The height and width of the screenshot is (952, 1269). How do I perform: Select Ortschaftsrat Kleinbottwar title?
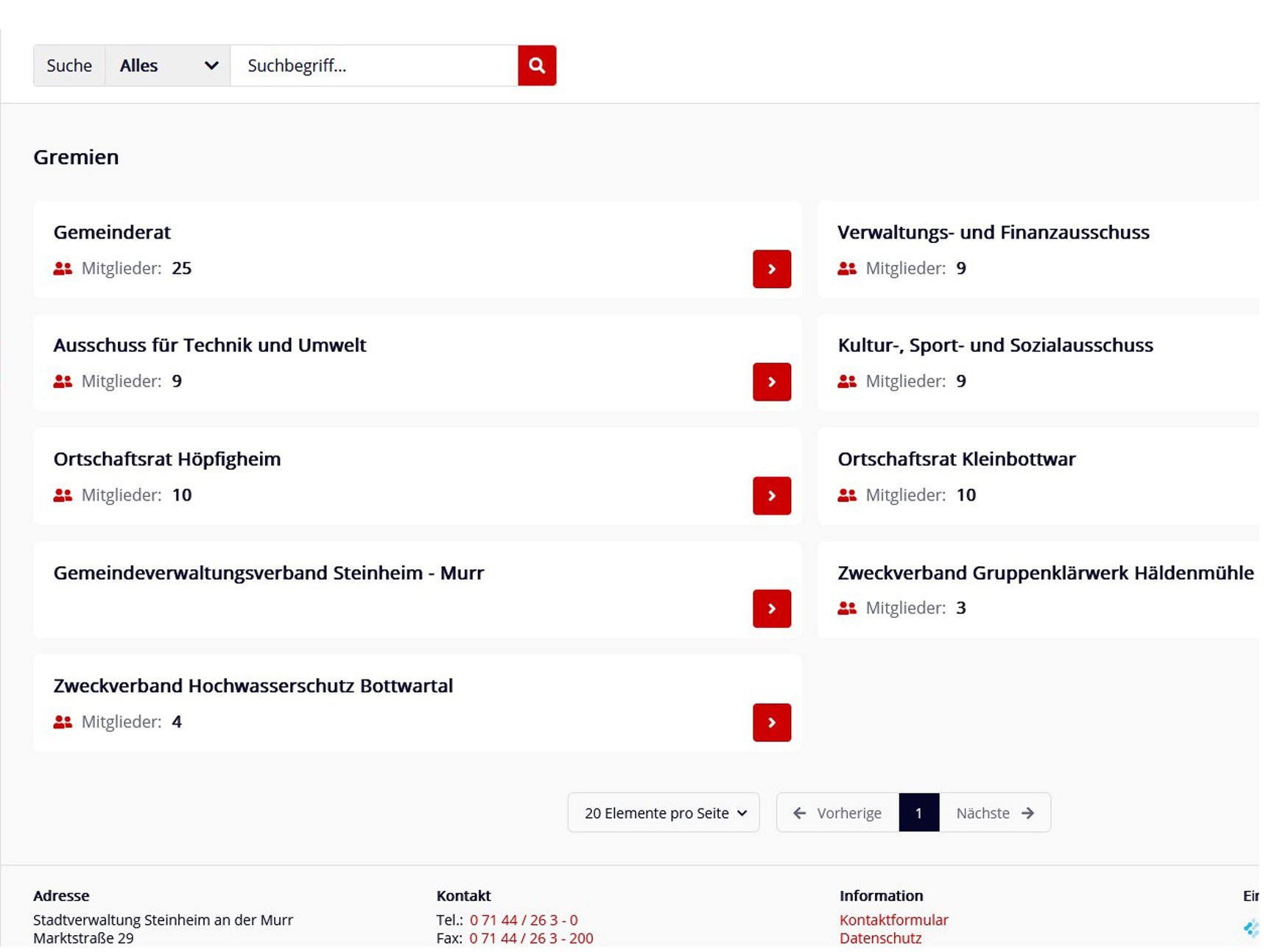tap(957, 459)
